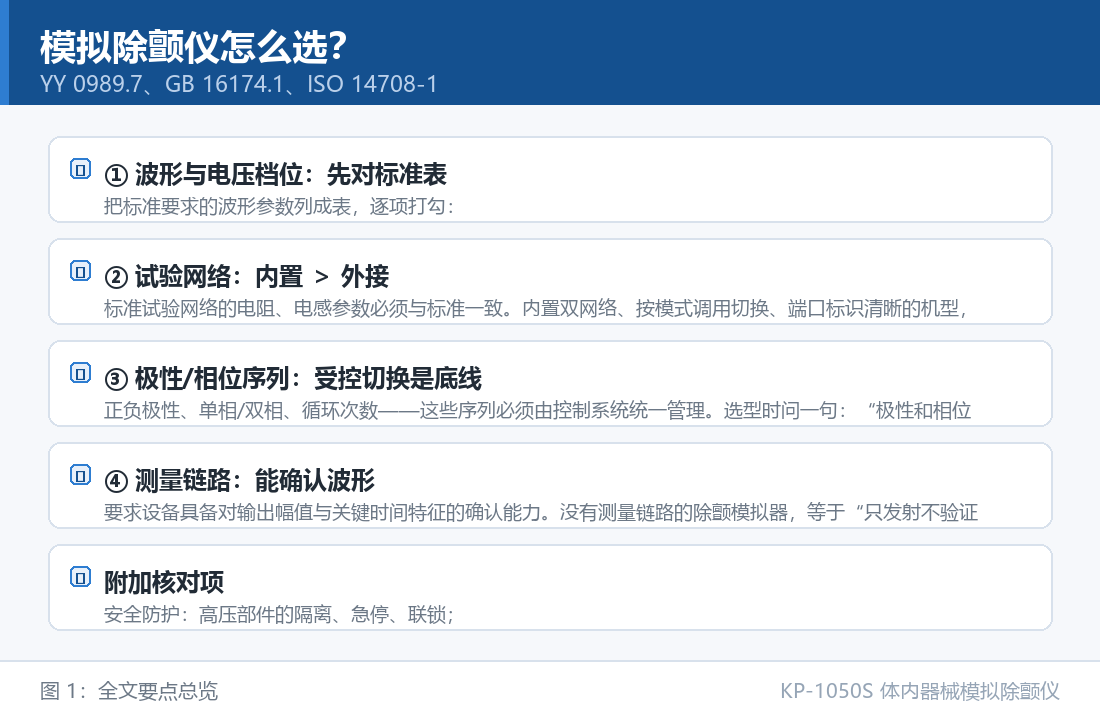
Task: Click the text starting 要求设备具备对输出幅值
Action: click(x=541, y=512)
